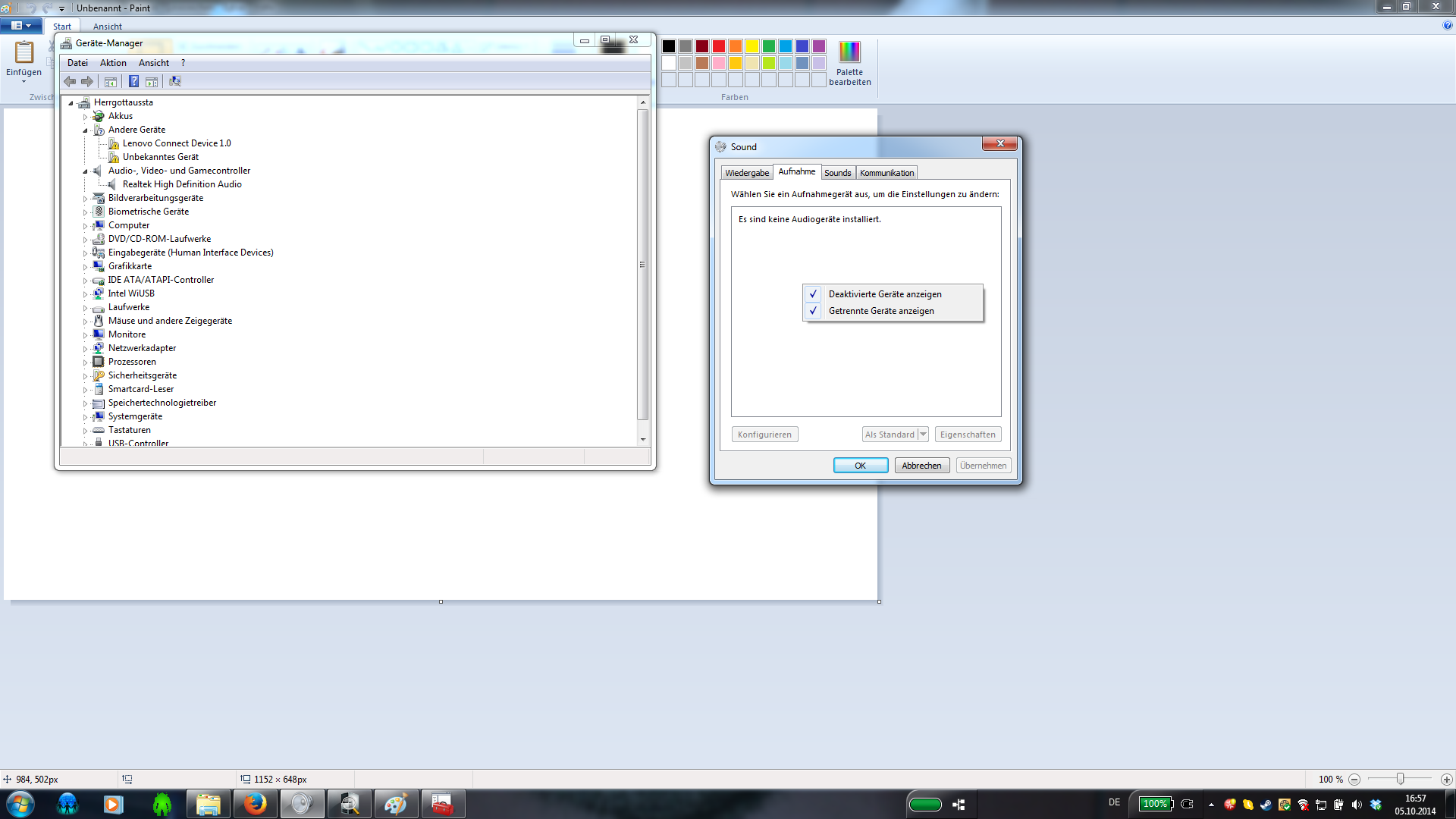The image size is (1456, 819).
Task: Expand the Grafikkarte device category
Action: [x=85, y=267]
